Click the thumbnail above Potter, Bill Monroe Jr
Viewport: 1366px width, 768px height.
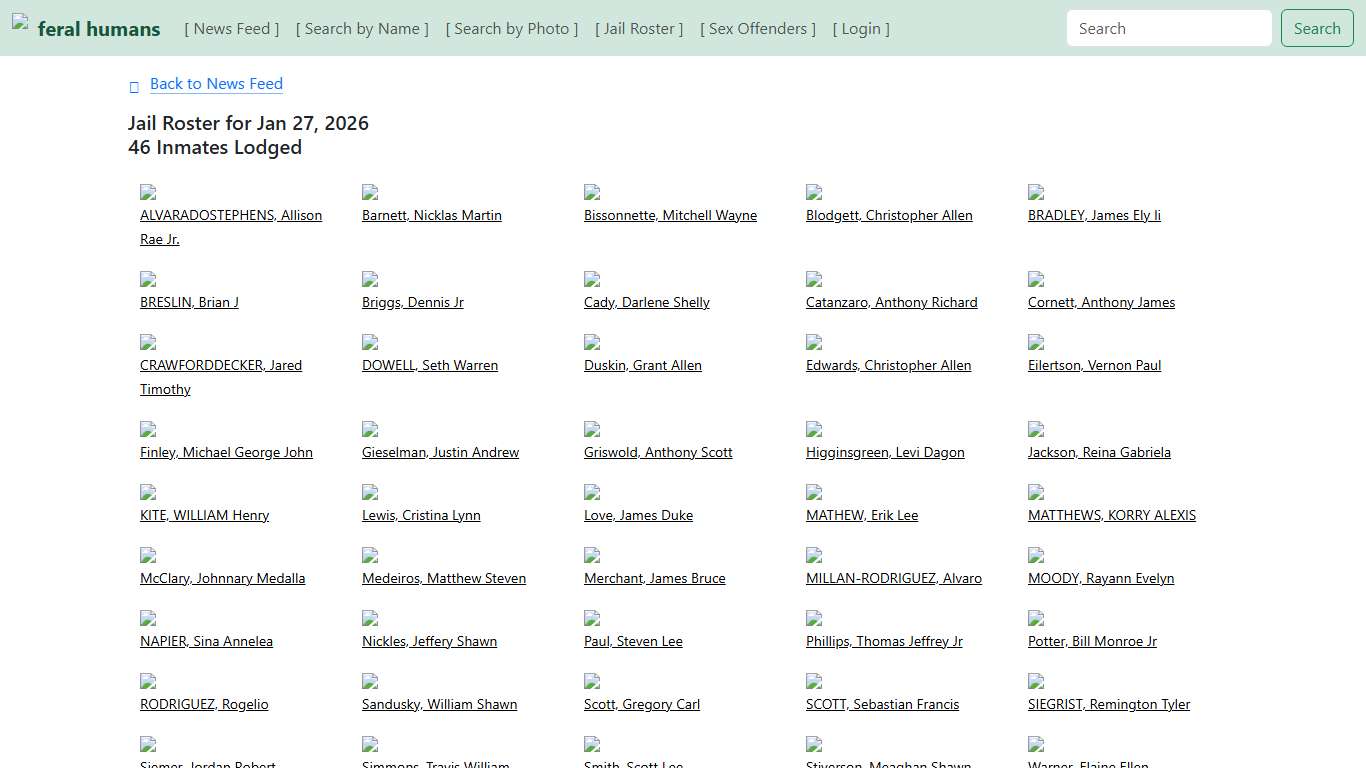[x=1036, y=618]
